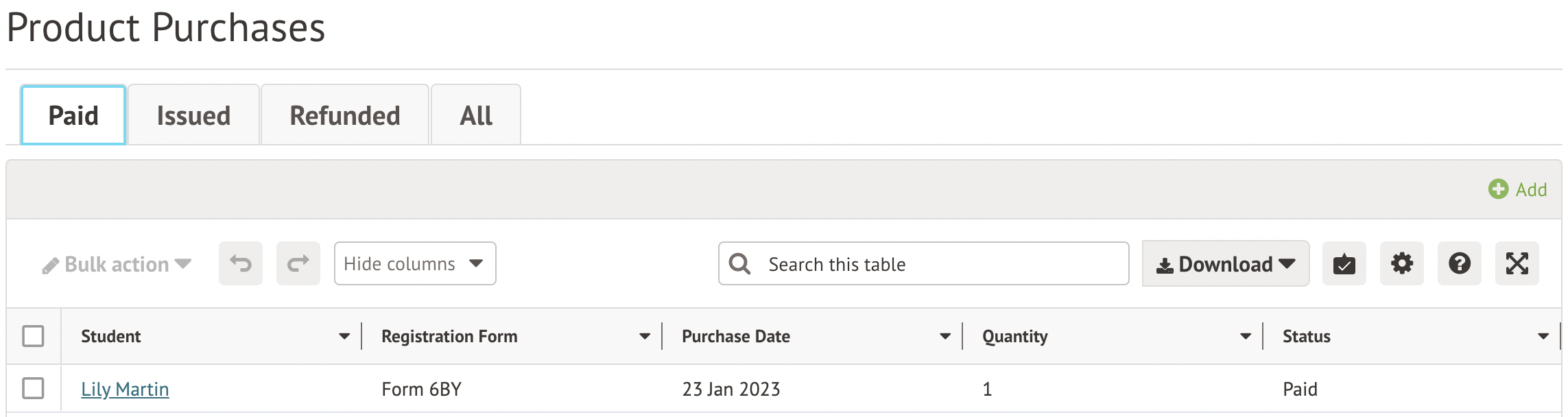Open the Hide columns dropdown
Image resolution: width=1568 pixels, height=417 pixels.
(414, 263)
